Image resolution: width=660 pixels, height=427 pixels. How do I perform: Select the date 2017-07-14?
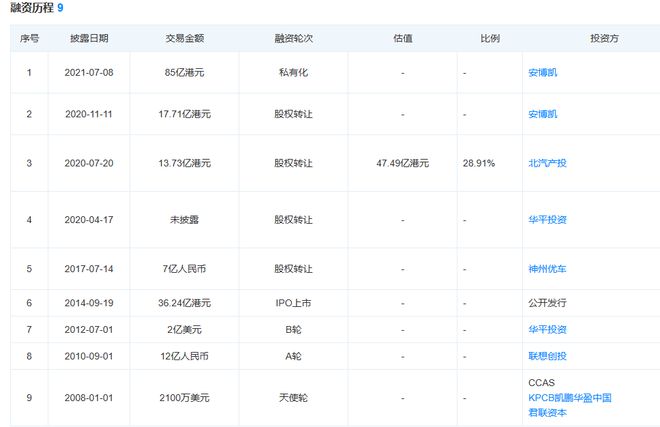(89, 269)
